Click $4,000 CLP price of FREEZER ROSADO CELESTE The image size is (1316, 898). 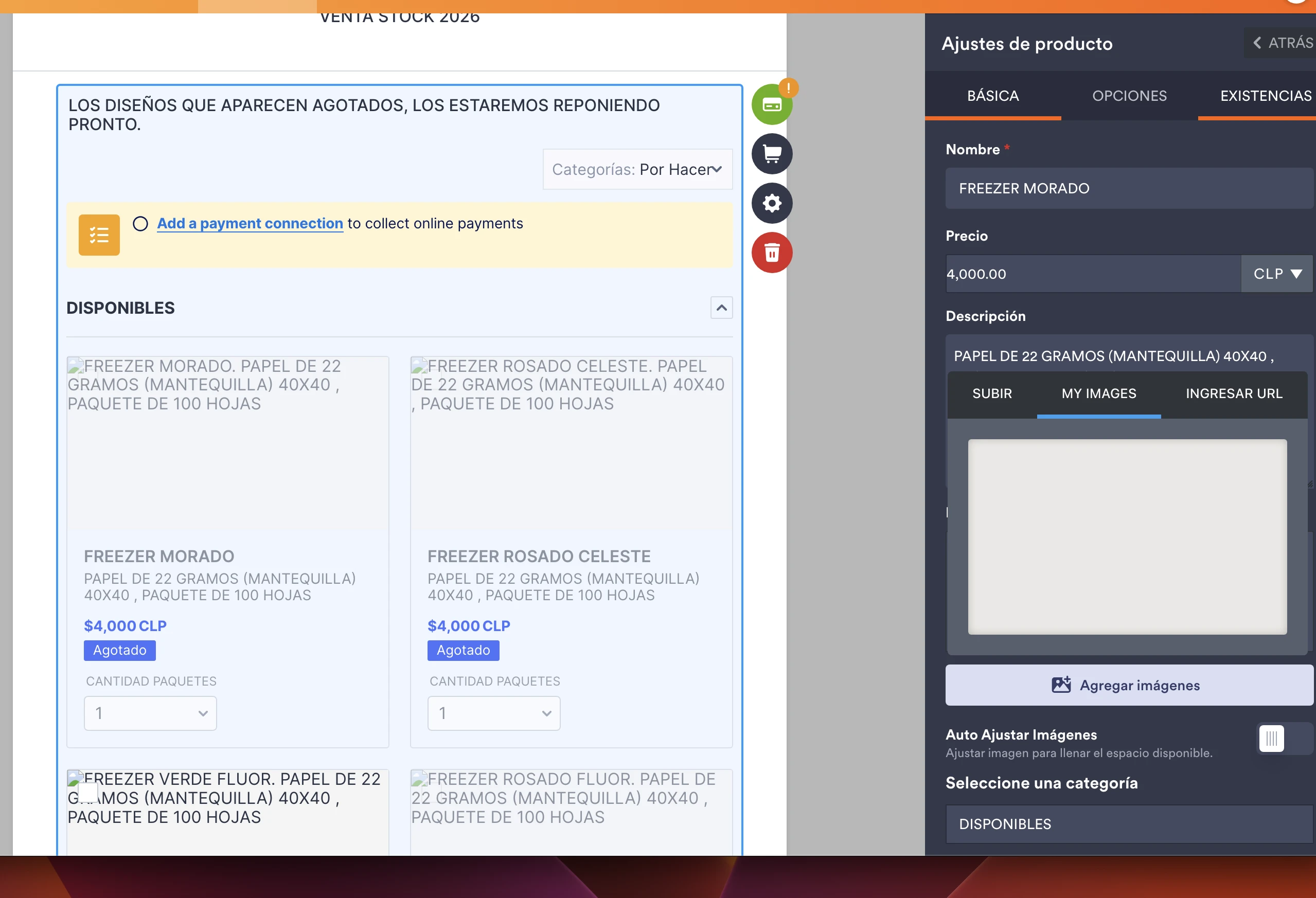[469, 625]
